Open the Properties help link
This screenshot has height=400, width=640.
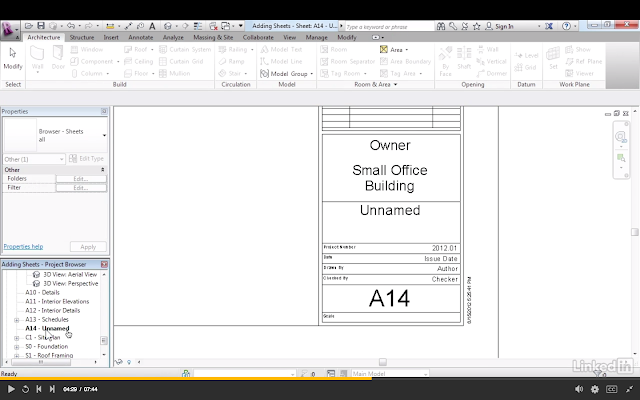[23, 247]
